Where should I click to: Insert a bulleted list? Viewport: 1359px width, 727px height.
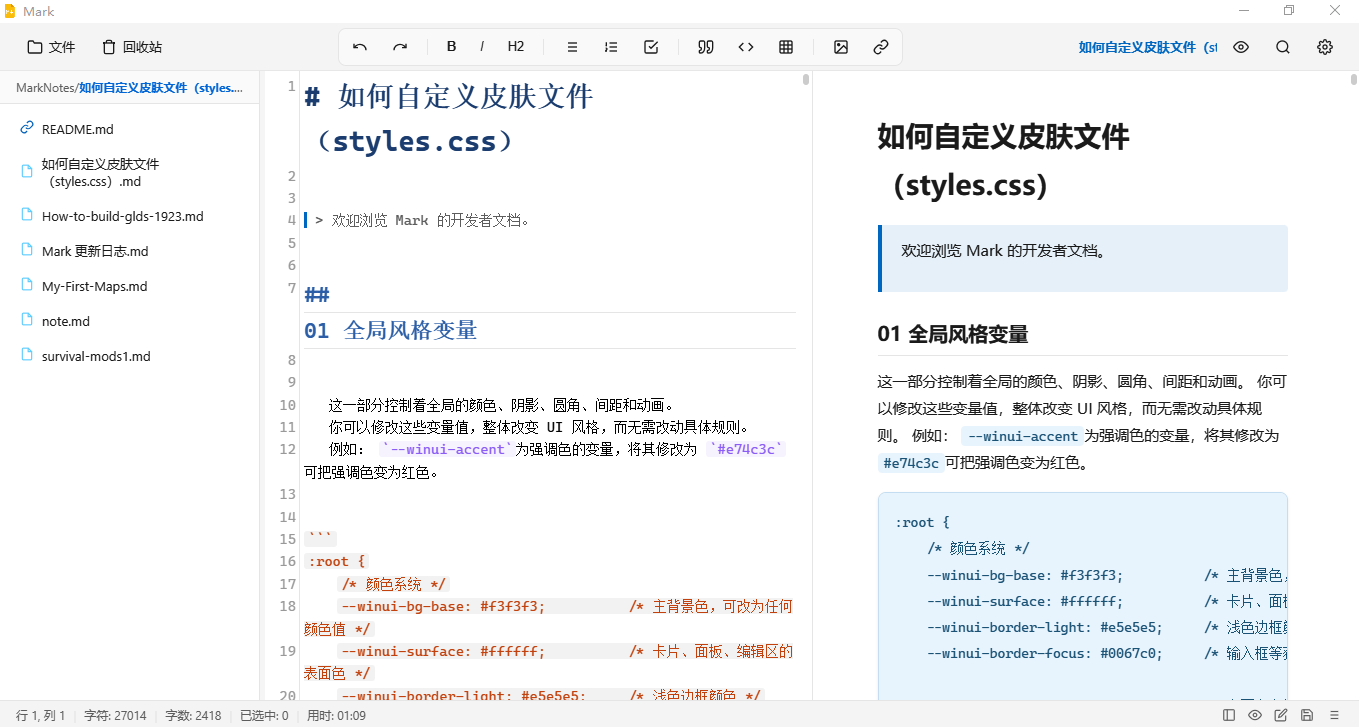click(572, 47)
